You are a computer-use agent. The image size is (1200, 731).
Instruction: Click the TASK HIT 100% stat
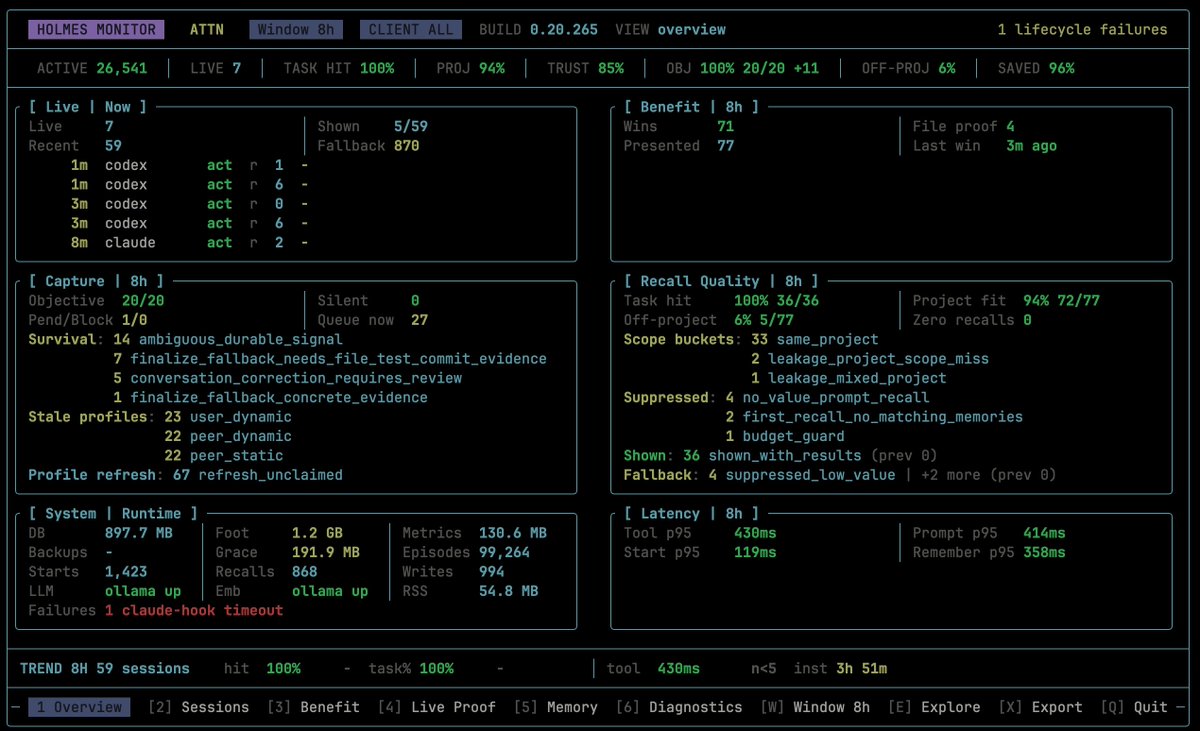[338, 69]
